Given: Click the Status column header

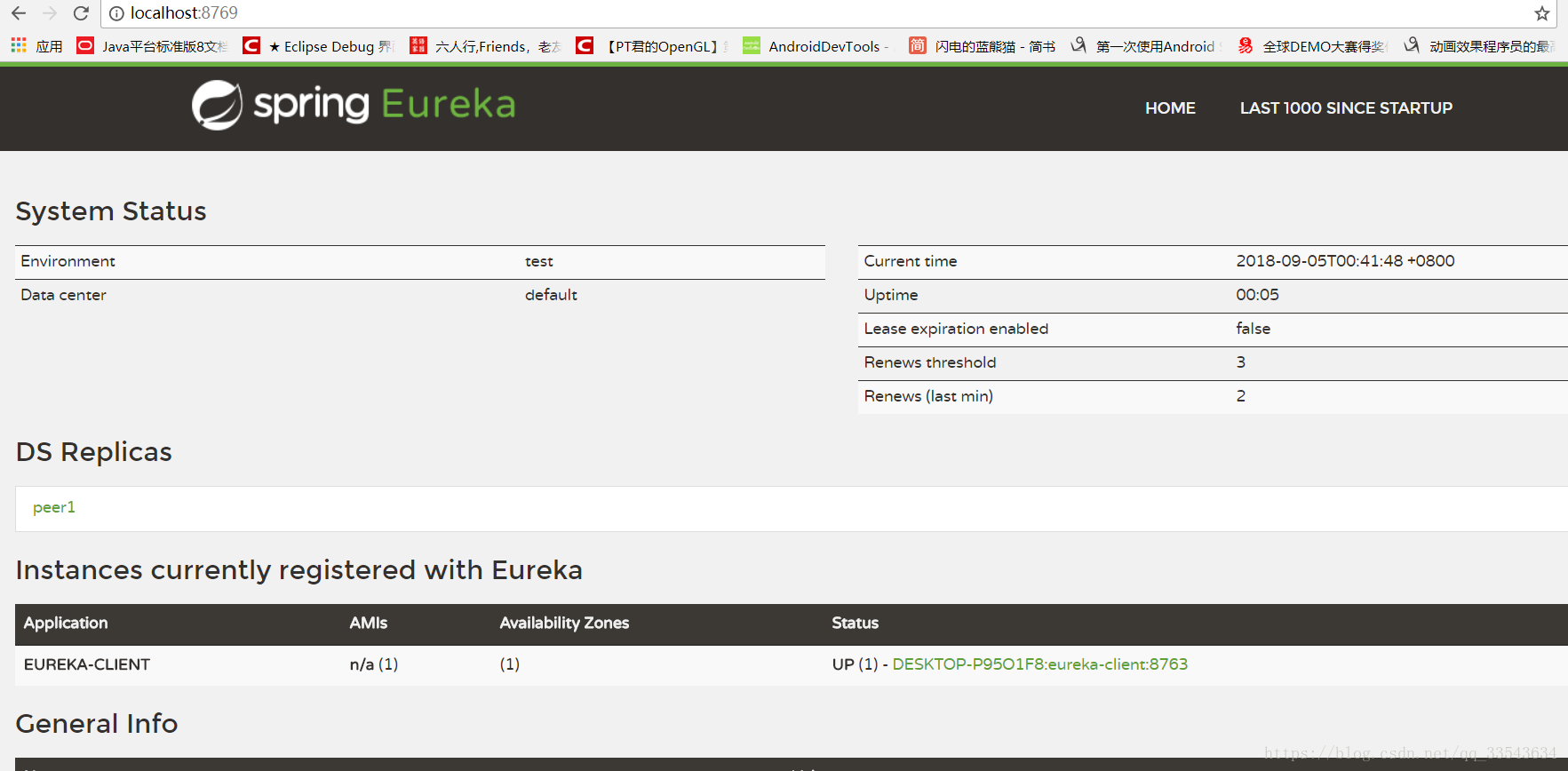Looking at the screenshot, I should coord(855,624).
